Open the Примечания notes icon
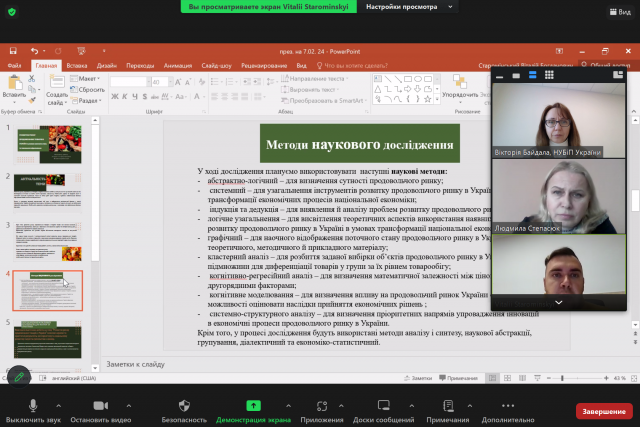The width and height of the screenshot is (640, 427). pos(447,405)
